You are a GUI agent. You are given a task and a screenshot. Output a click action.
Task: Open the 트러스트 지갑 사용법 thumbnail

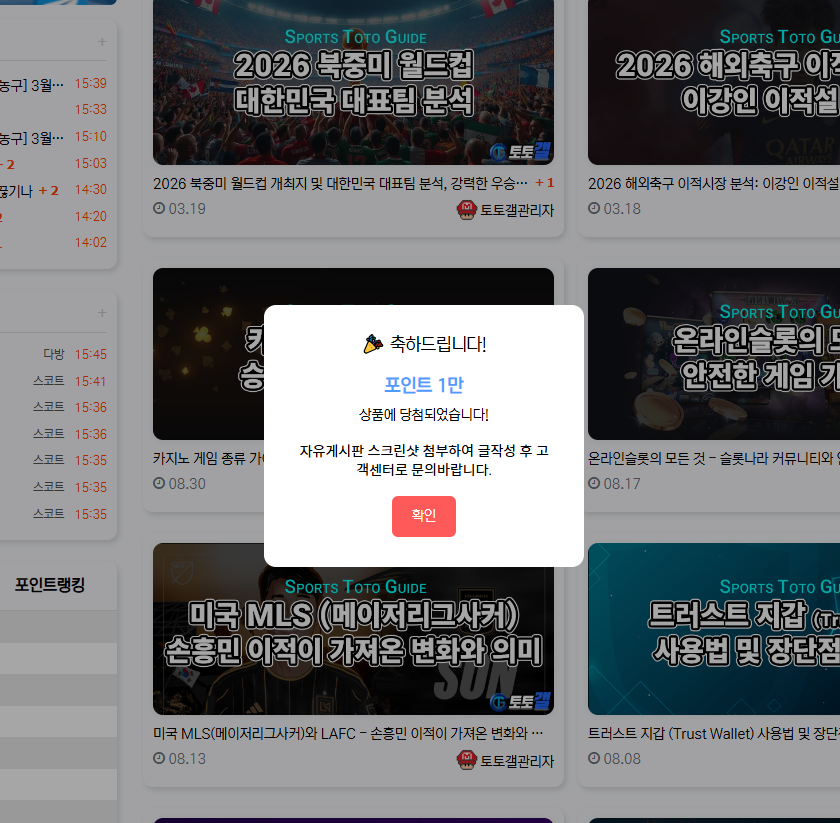point(714,629)
